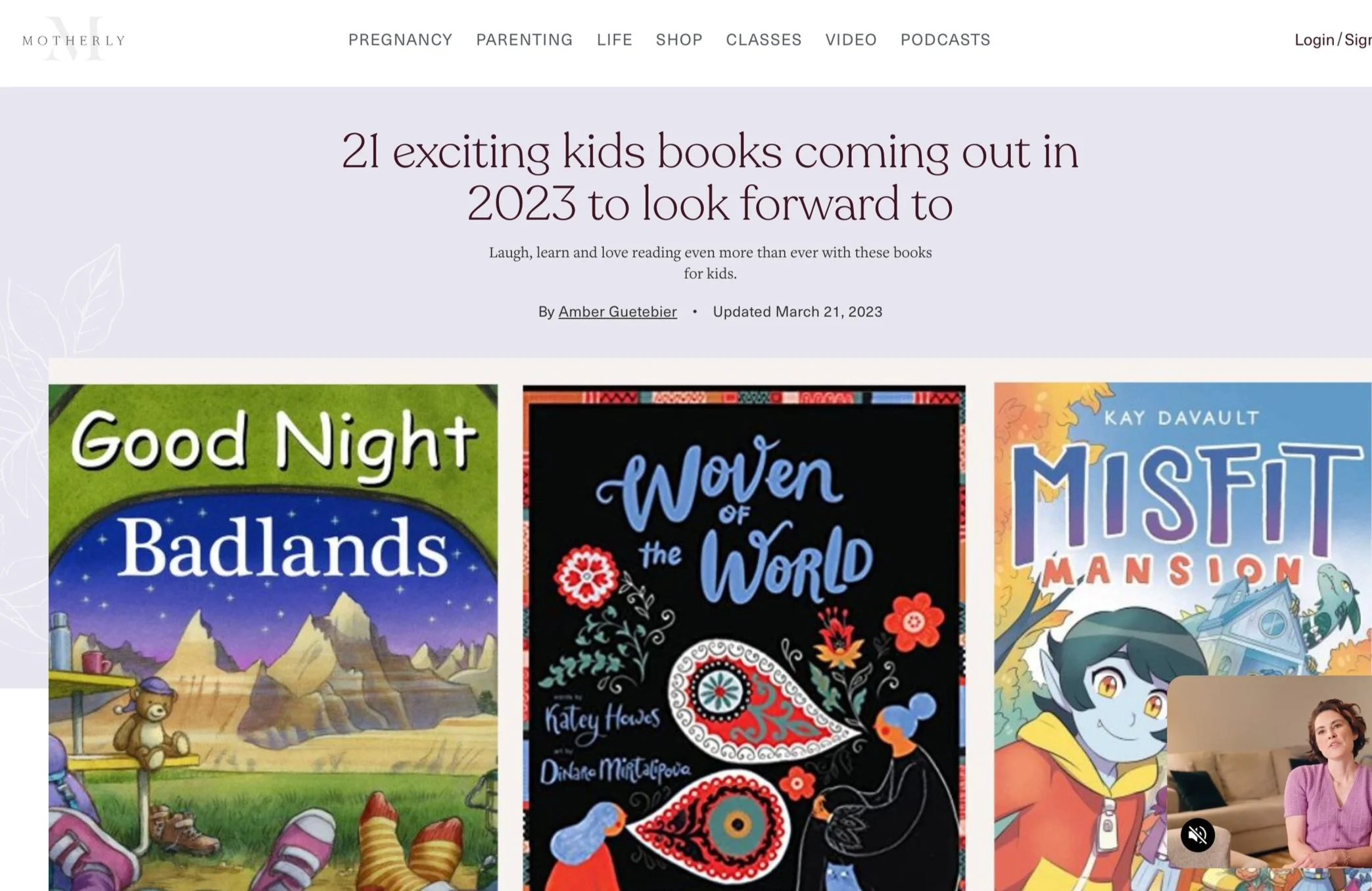This screenshot has height=891, width=1372.
Task: Click the Login / Sign up link
Action: tap(1333, 39)
